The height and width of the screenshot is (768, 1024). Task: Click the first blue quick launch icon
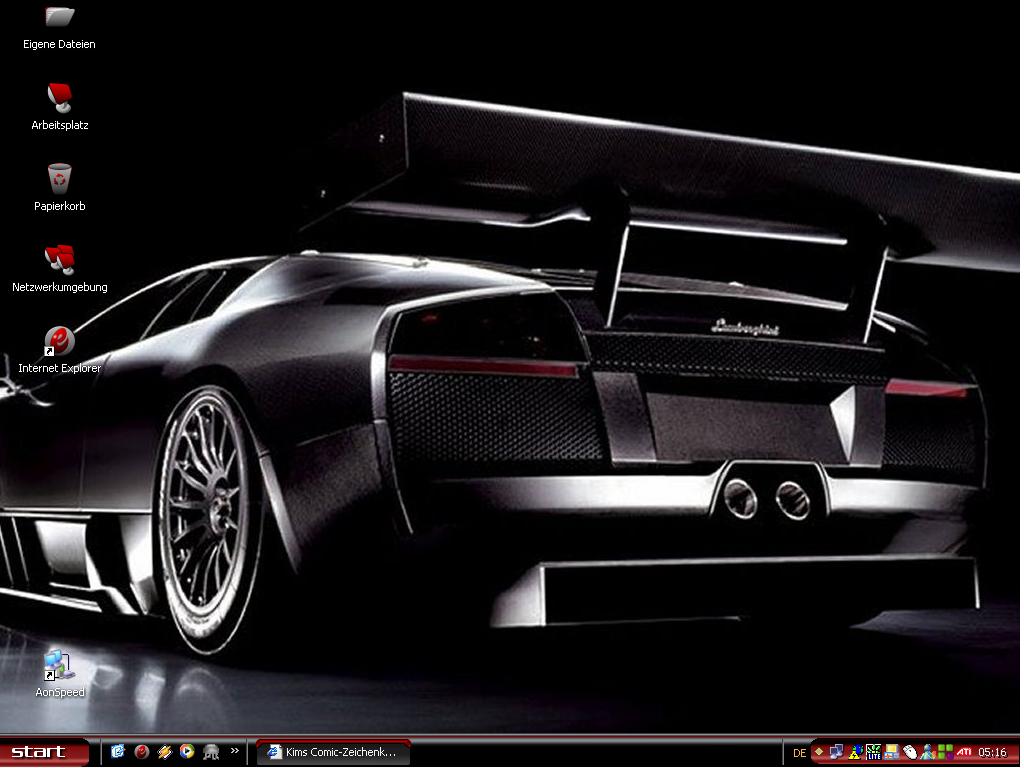pyautogui.click(x=118, y=752)
